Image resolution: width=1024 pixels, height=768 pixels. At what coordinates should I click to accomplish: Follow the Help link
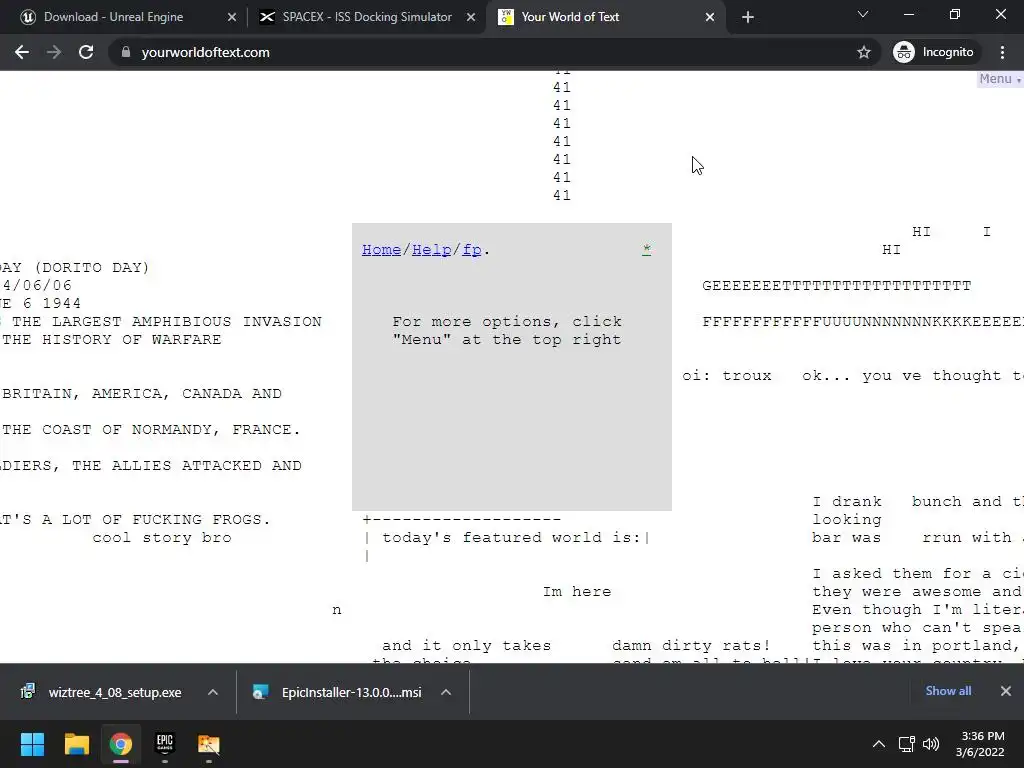[431, 250]
